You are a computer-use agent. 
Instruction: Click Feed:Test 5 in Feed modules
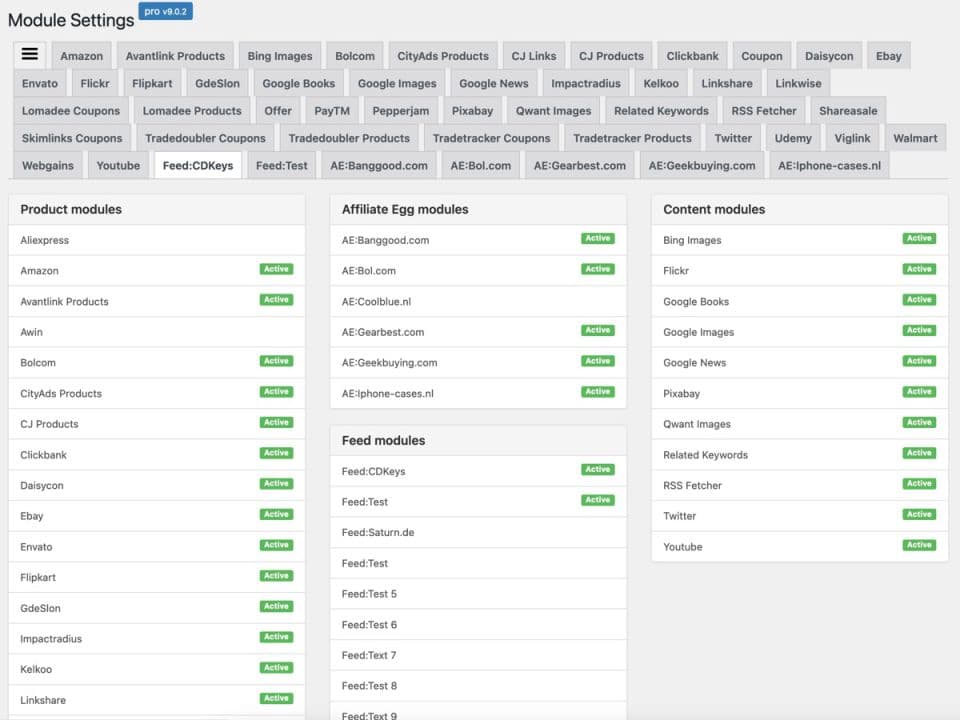478,593
